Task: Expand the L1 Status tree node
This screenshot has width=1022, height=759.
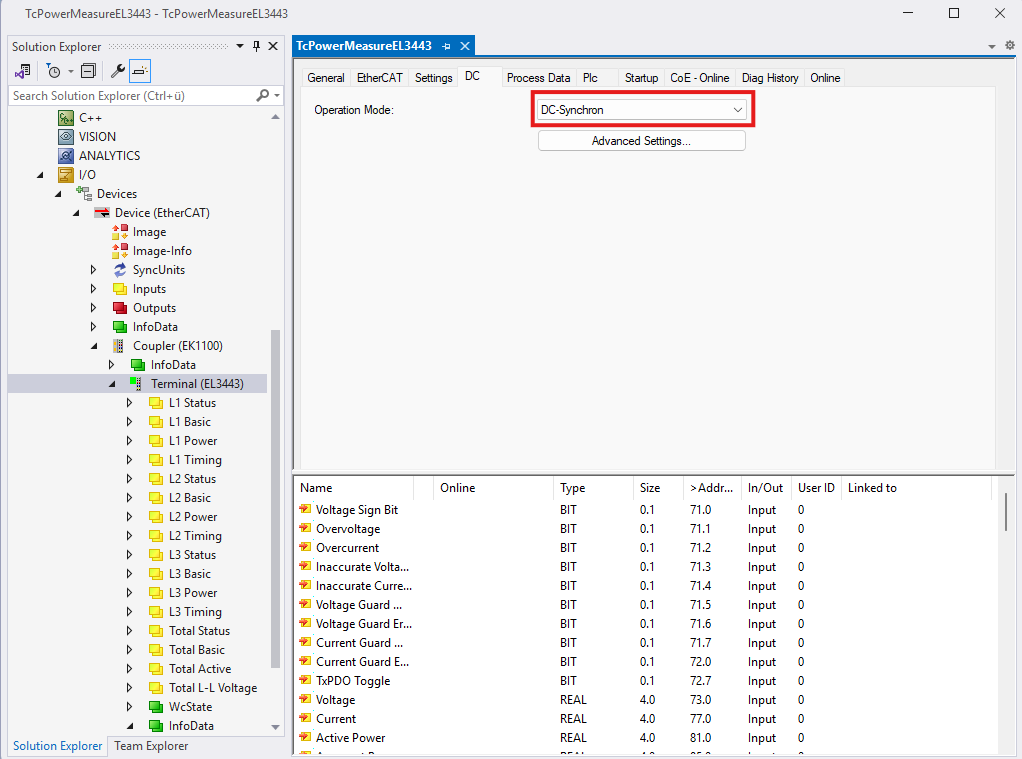Action: (x=129, y=403)
